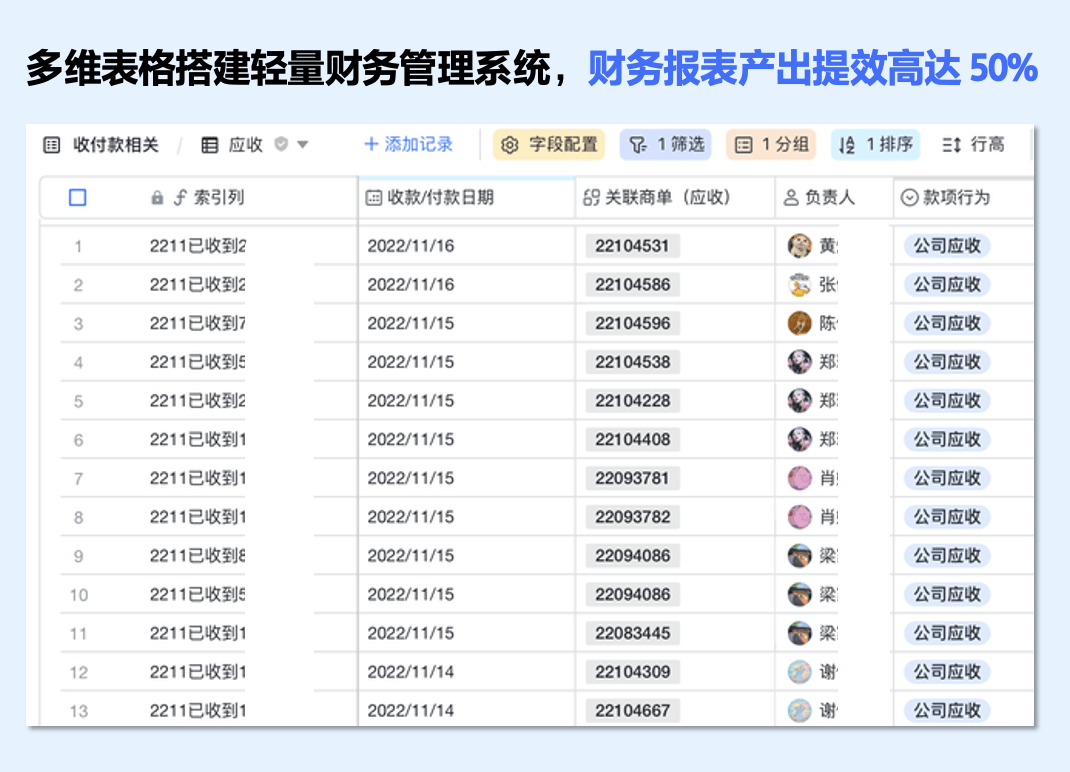Click 添加记录 to add a record
The image size is (1070, 772).
tap(408, 145)
